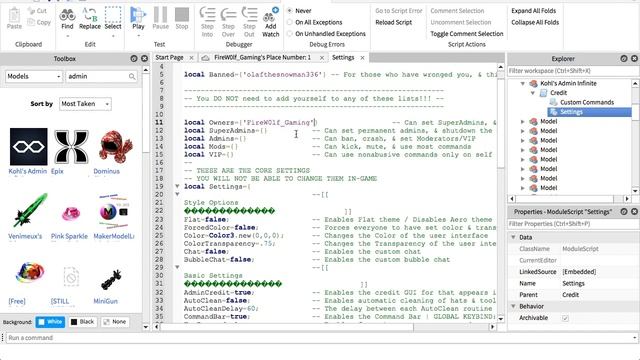Switch to FireW0lf_Gaming's Place Number: 1 tab

[x=262, y=58]
